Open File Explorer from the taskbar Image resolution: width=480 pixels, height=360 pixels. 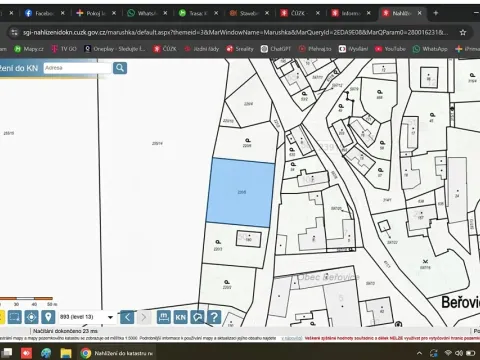(x=66, y=353)
